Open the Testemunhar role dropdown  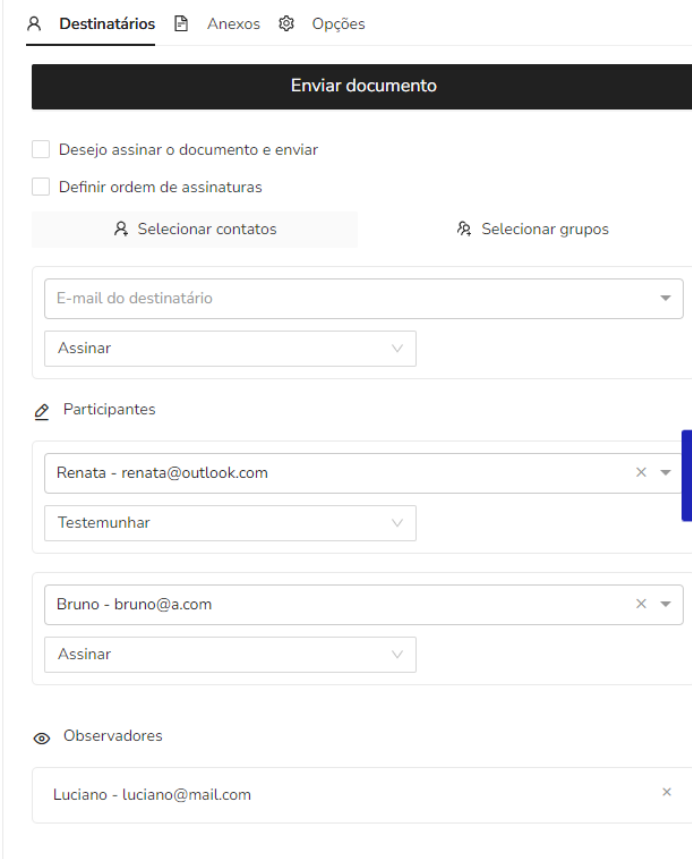click(x=230, y=523)
